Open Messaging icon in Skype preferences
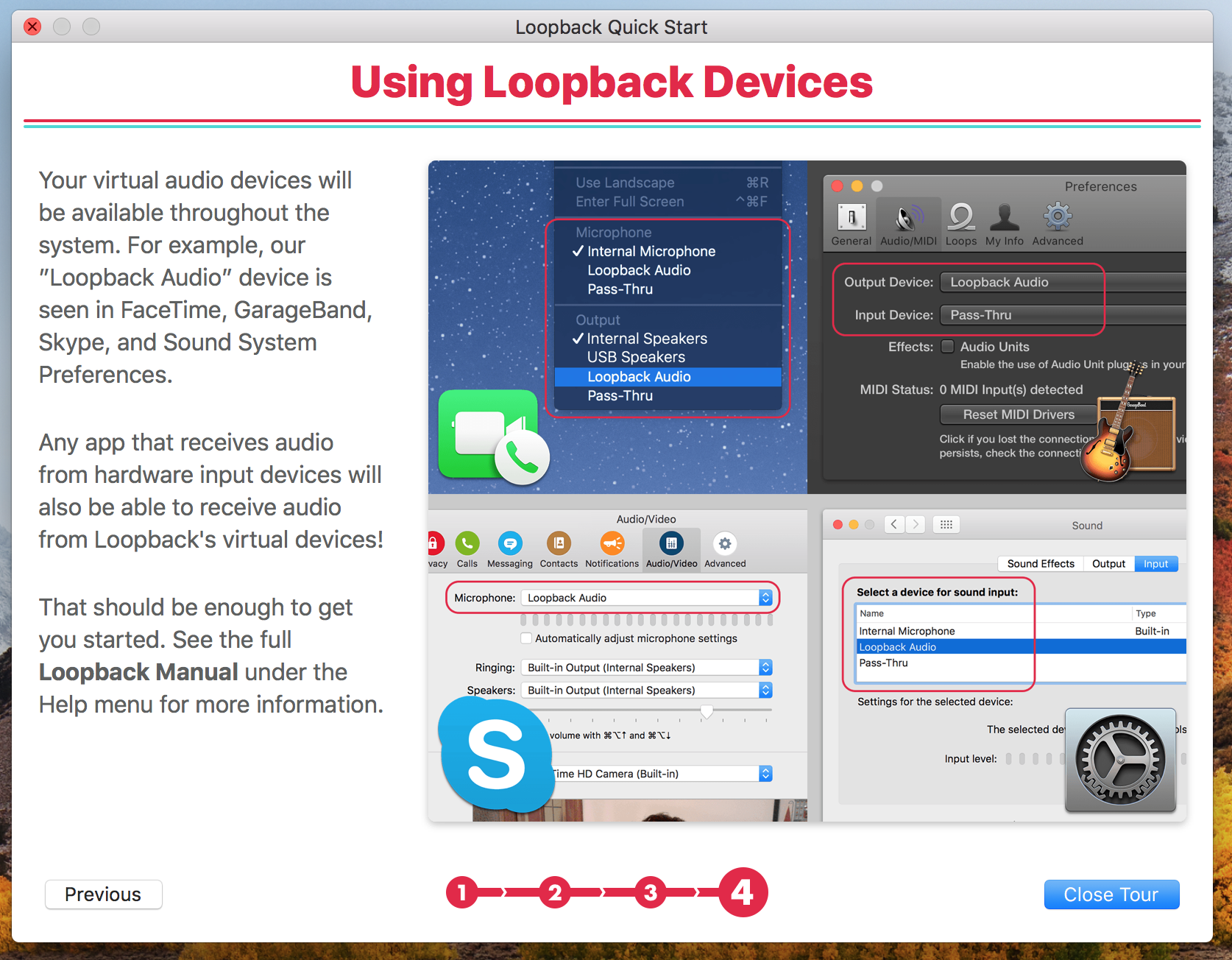 (x=510, y=551)
